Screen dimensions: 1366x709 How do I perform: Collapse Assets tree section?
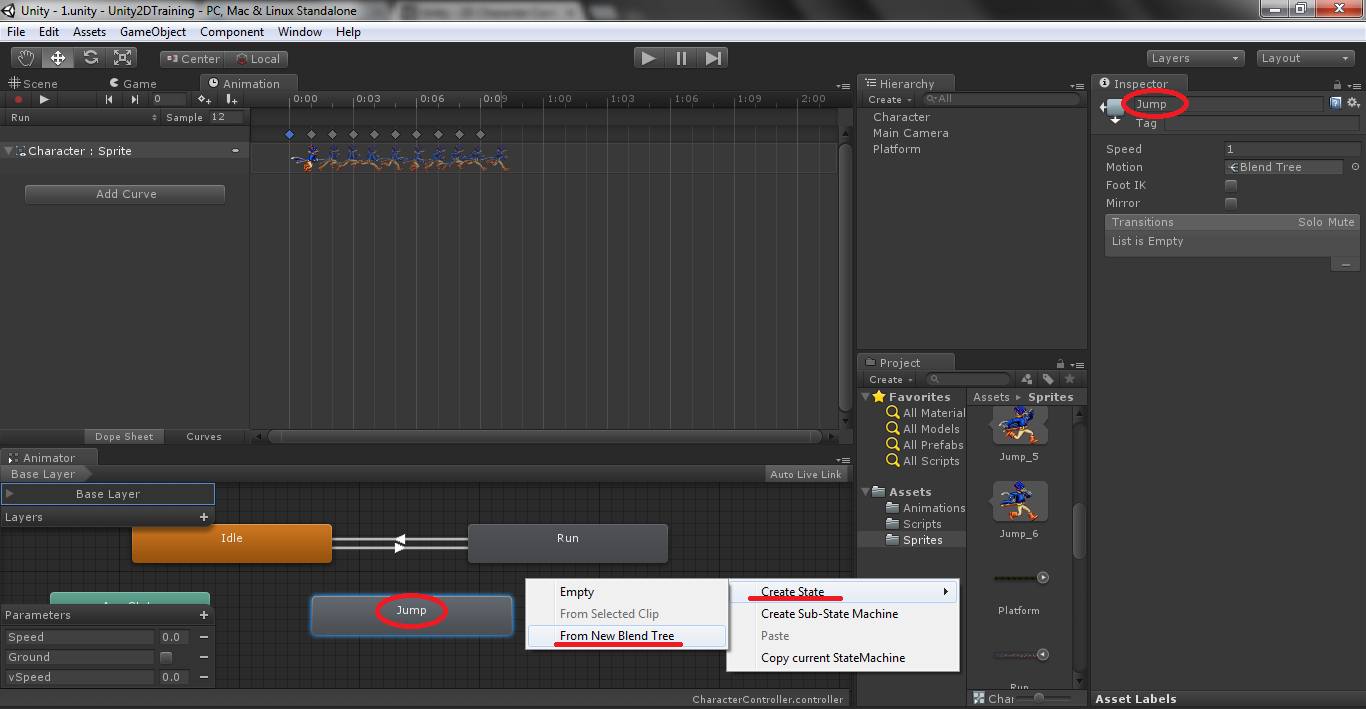(866, 492)
